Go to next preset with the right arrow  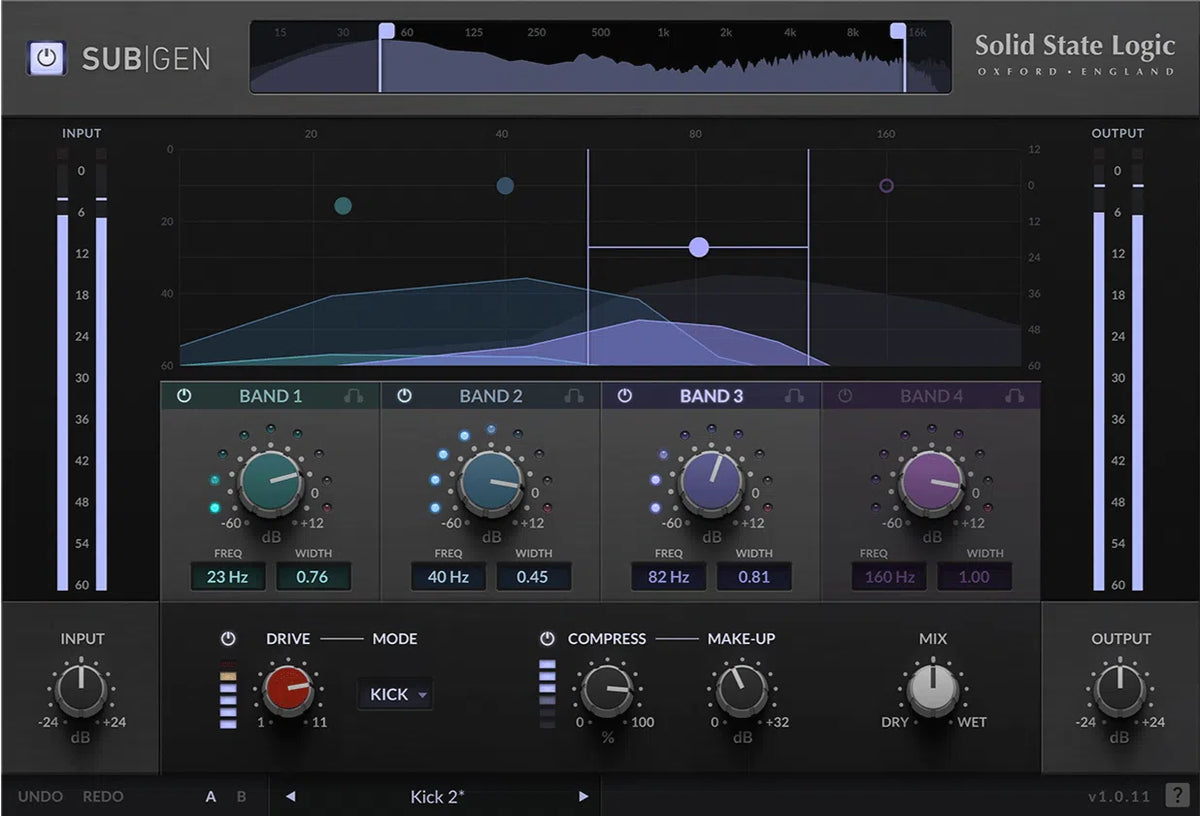click(585, 796)
